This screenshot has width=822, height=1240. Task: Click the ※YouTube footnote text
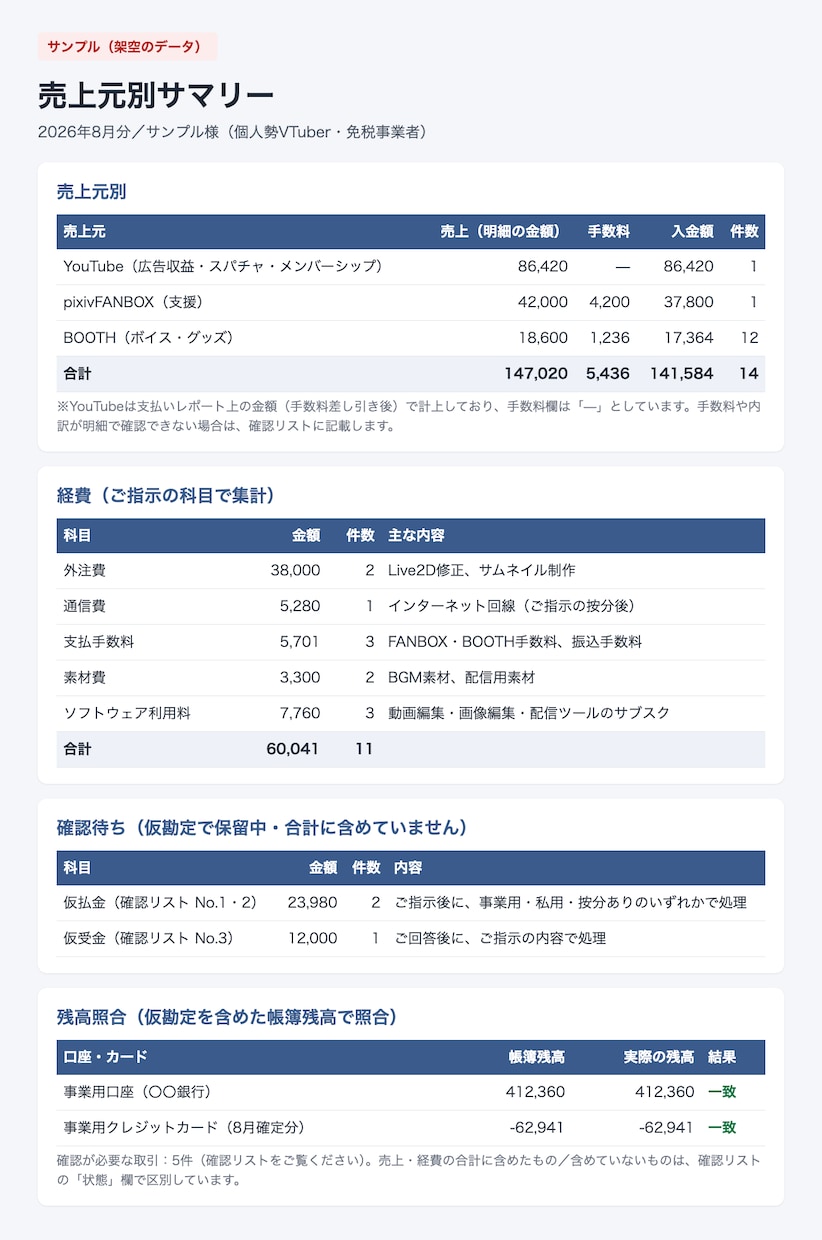[x=410, y=416]
